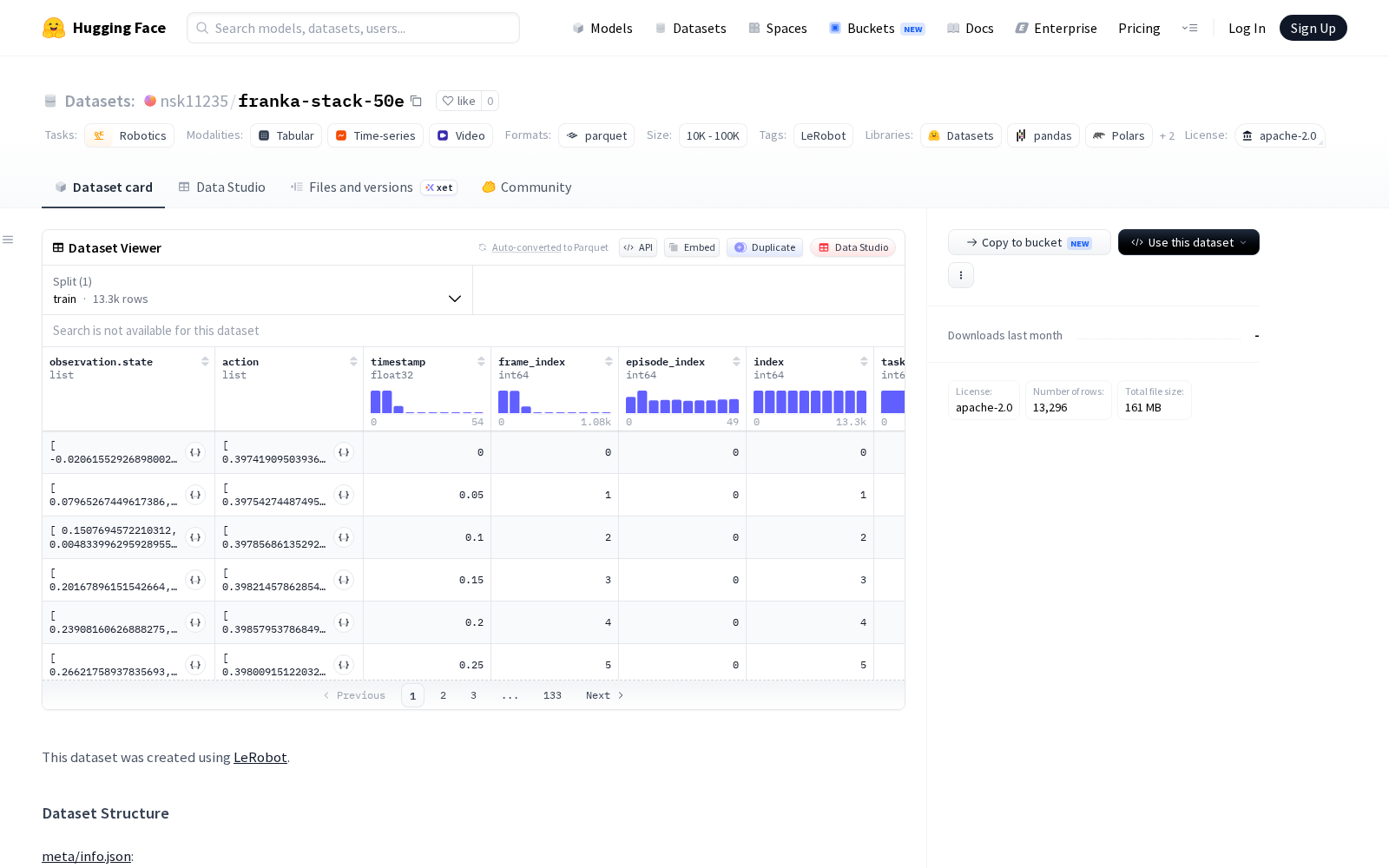Viewport: 1389px width, 868px height.
Task: Click the apache-2.0 license tag
Action: (1280, 135)
